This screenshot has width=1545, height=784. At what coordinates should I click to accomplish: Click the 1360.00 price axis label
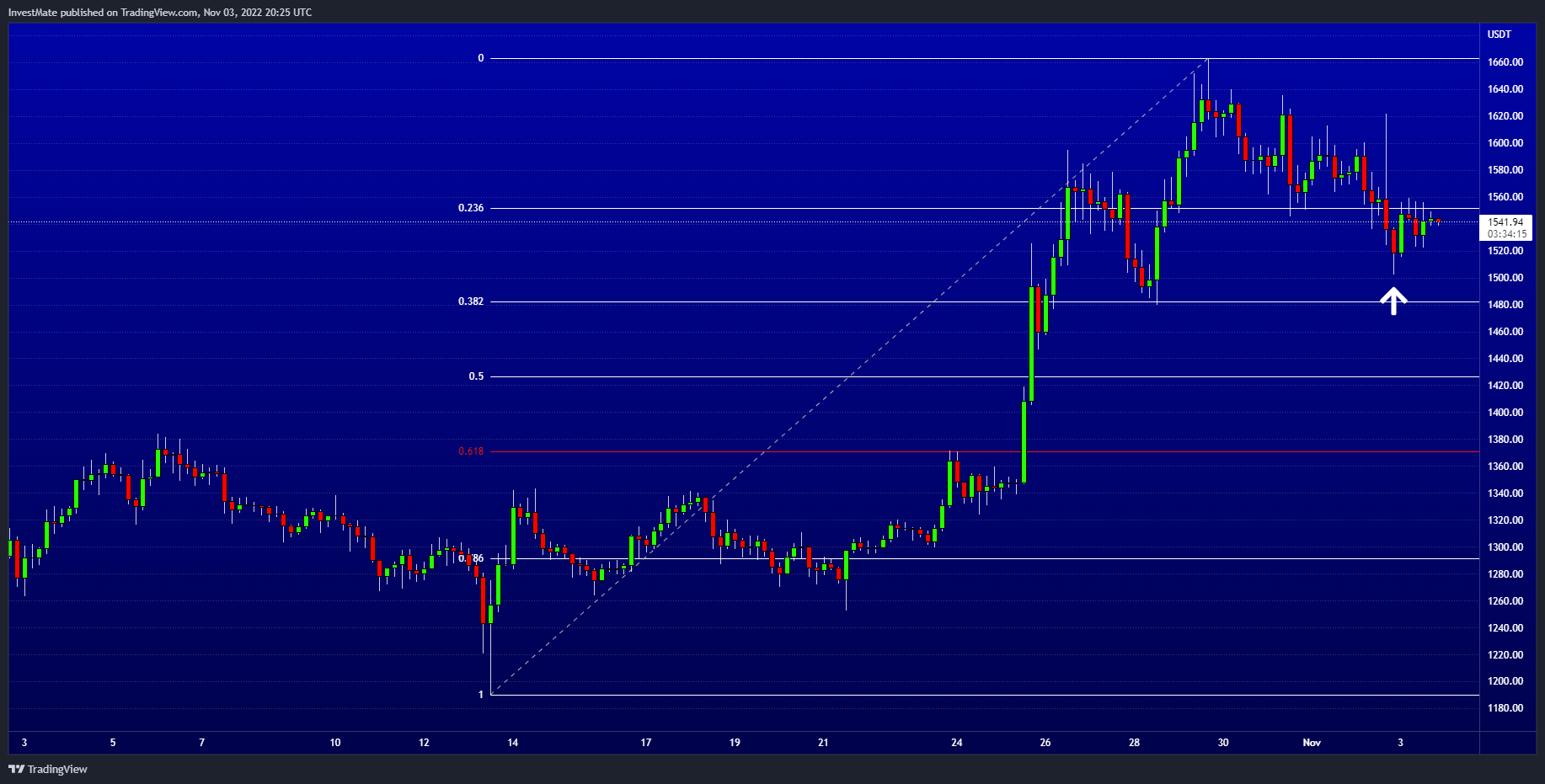click(1505, 467)
